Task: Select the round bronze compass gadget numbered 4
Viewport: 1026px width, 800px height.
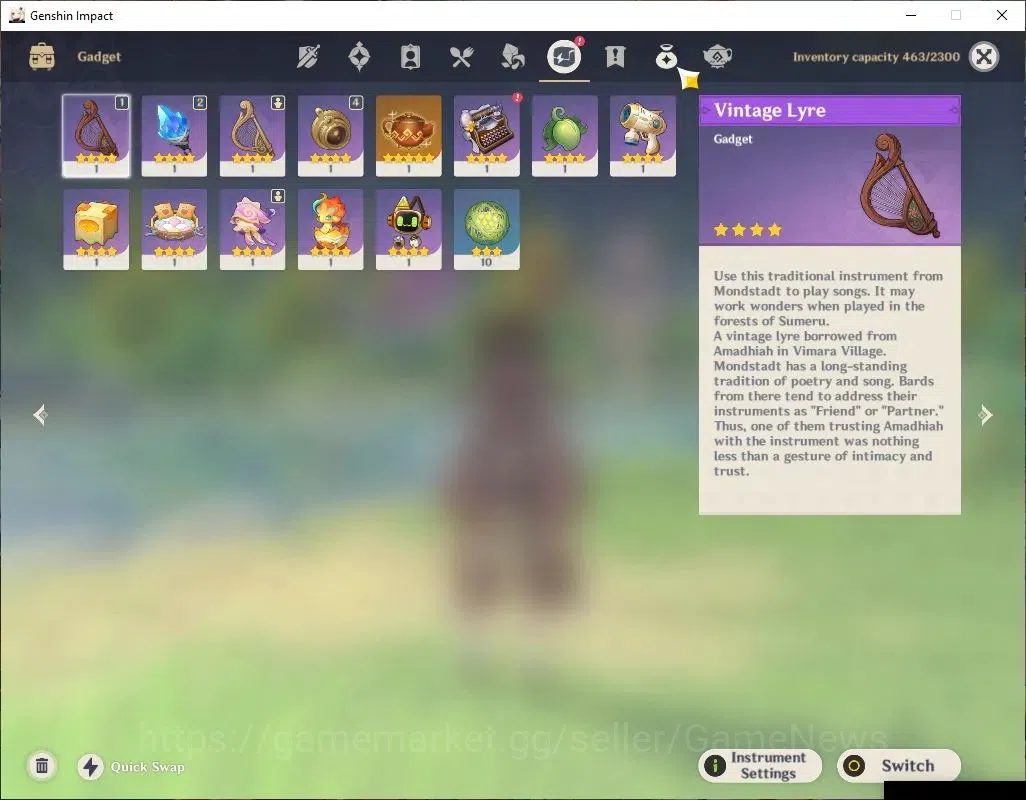Action: [330, 135]
